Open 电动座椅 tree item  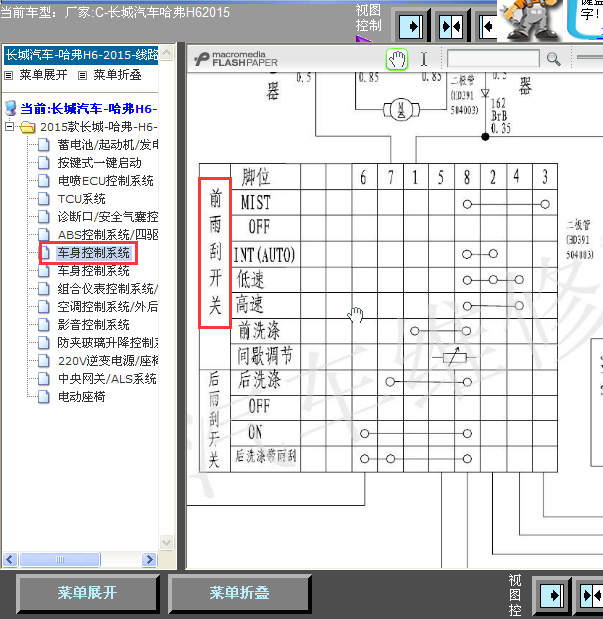(81, 397)
